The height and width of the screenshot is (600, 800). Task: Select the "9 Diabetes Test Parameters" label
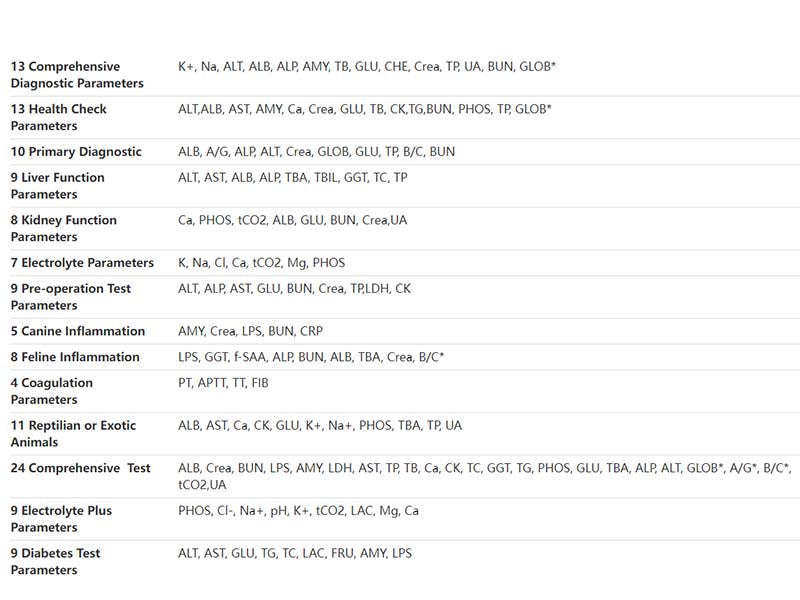click(x=56, y=561)
